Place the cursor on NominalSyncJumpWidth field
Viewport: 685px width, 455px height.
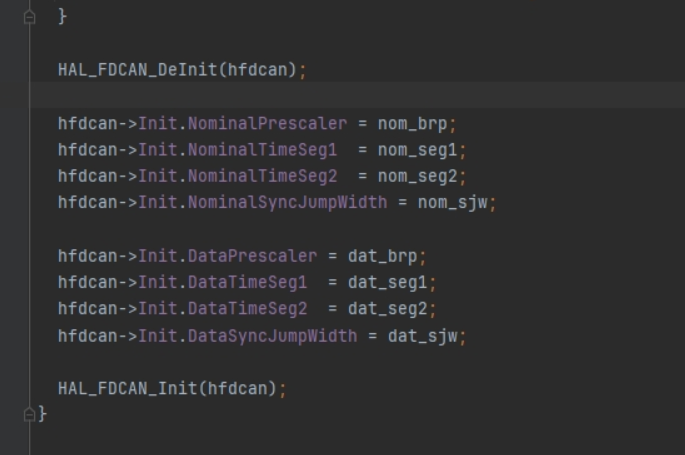(x=287, y=203)
